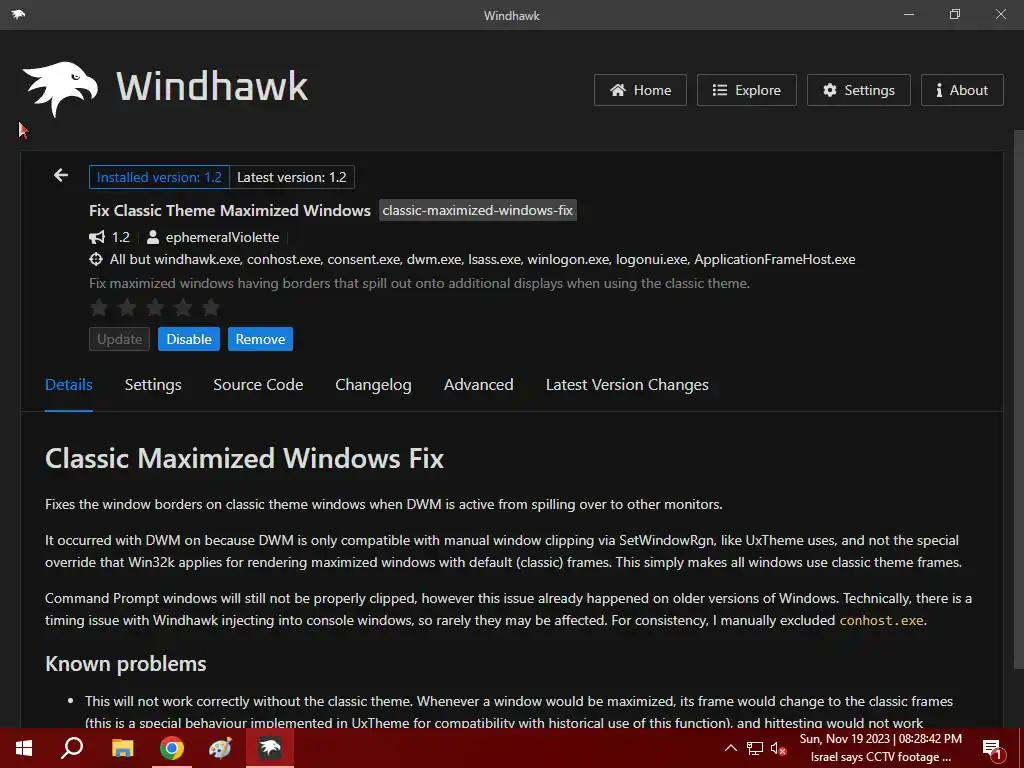Select the Installed version 1.2 option
This screenshot has width=1024, height=768.
click(x=159, y=177)
